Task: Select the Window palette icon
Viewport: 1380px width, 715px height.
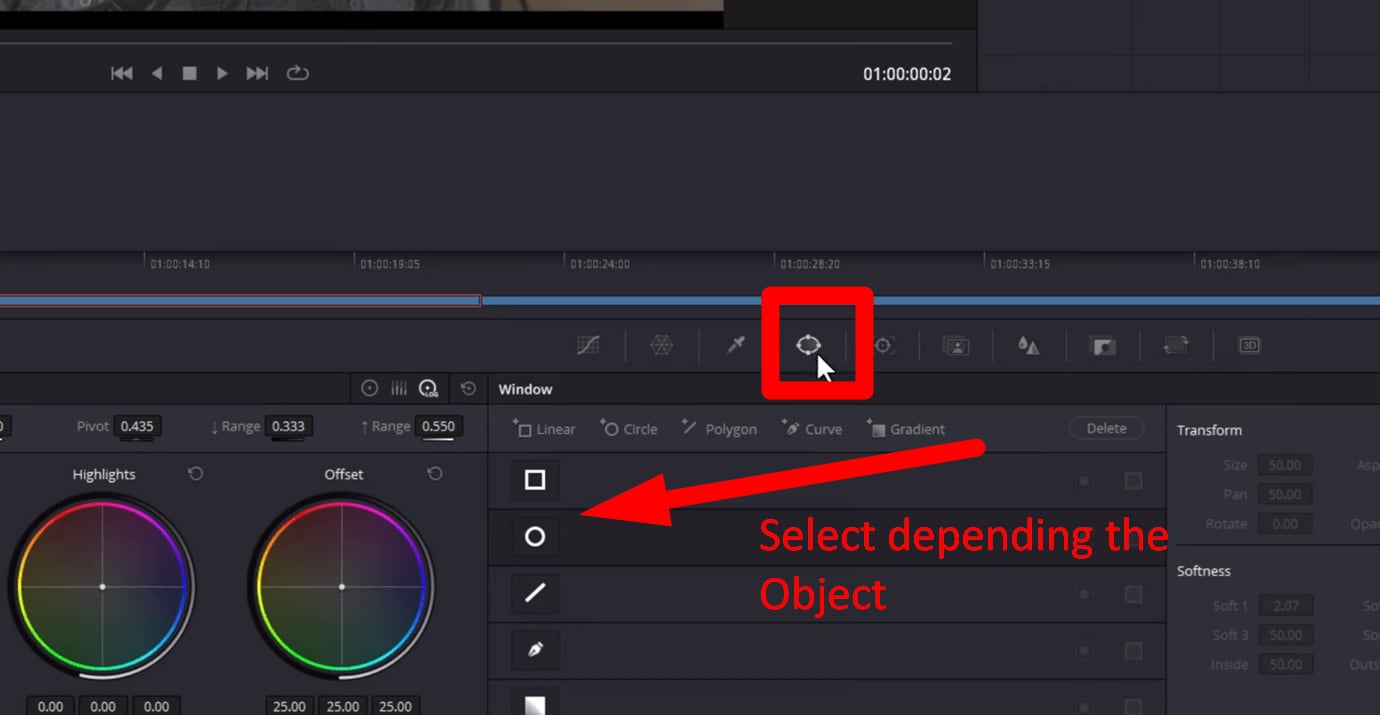Action: [808, 345]
